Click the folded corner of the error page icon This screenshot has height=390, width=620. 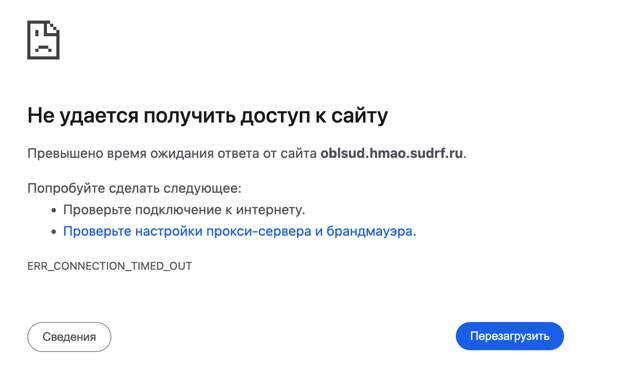tap(53, 27)
